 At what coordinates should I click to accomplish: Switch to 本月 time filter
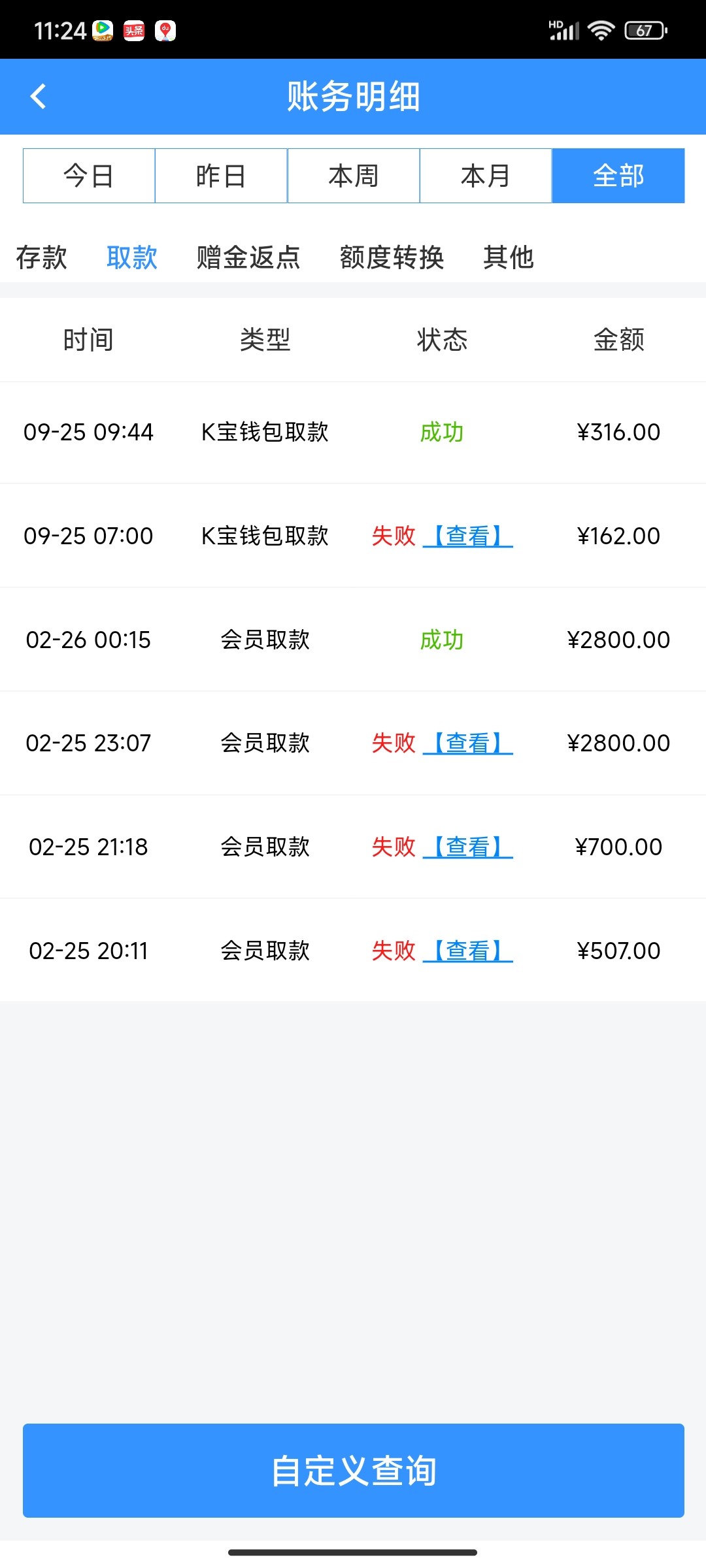pyautogui.click(x=486, y=176)
